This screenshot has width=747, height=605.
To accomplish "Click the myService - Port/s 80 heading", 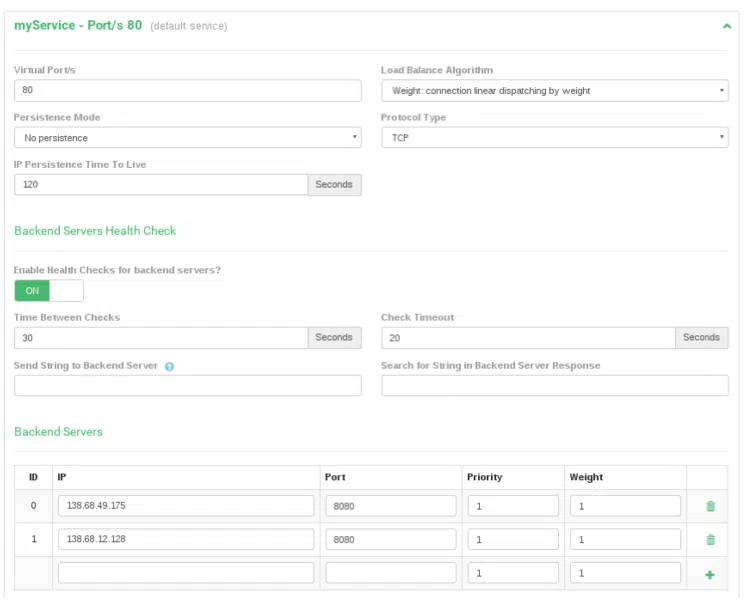I will click(78, 25).
